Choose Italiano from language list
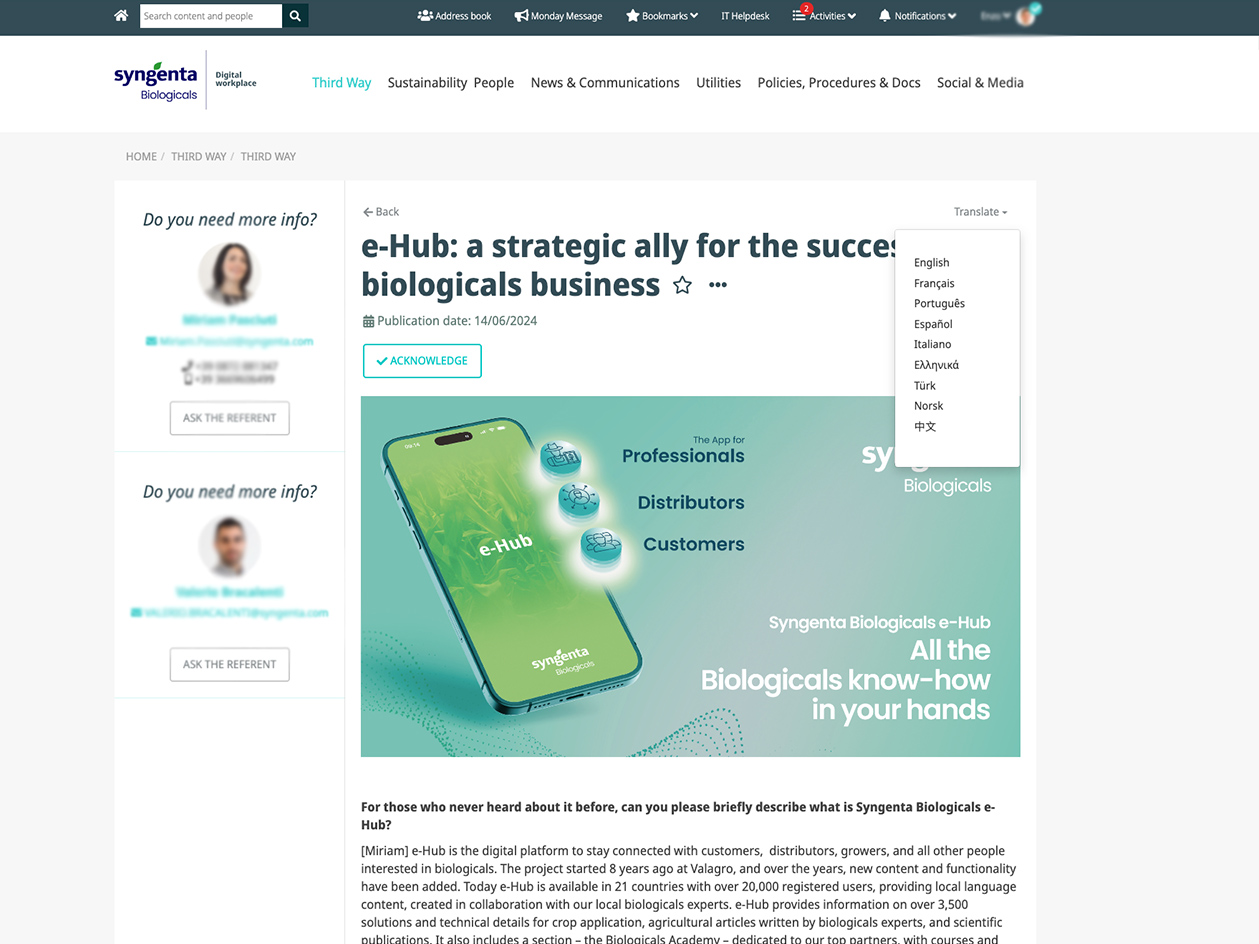Screen dimensions: 1259x944 pyautogui.click(x=932, y=344)
